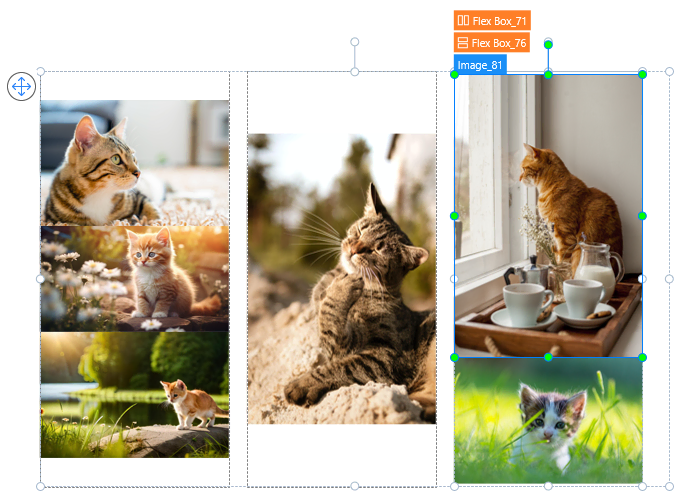The width and height of the screenshot is (686, 499).
Task: Click the Image_81 selection label
Action: [x=480, y=65]
